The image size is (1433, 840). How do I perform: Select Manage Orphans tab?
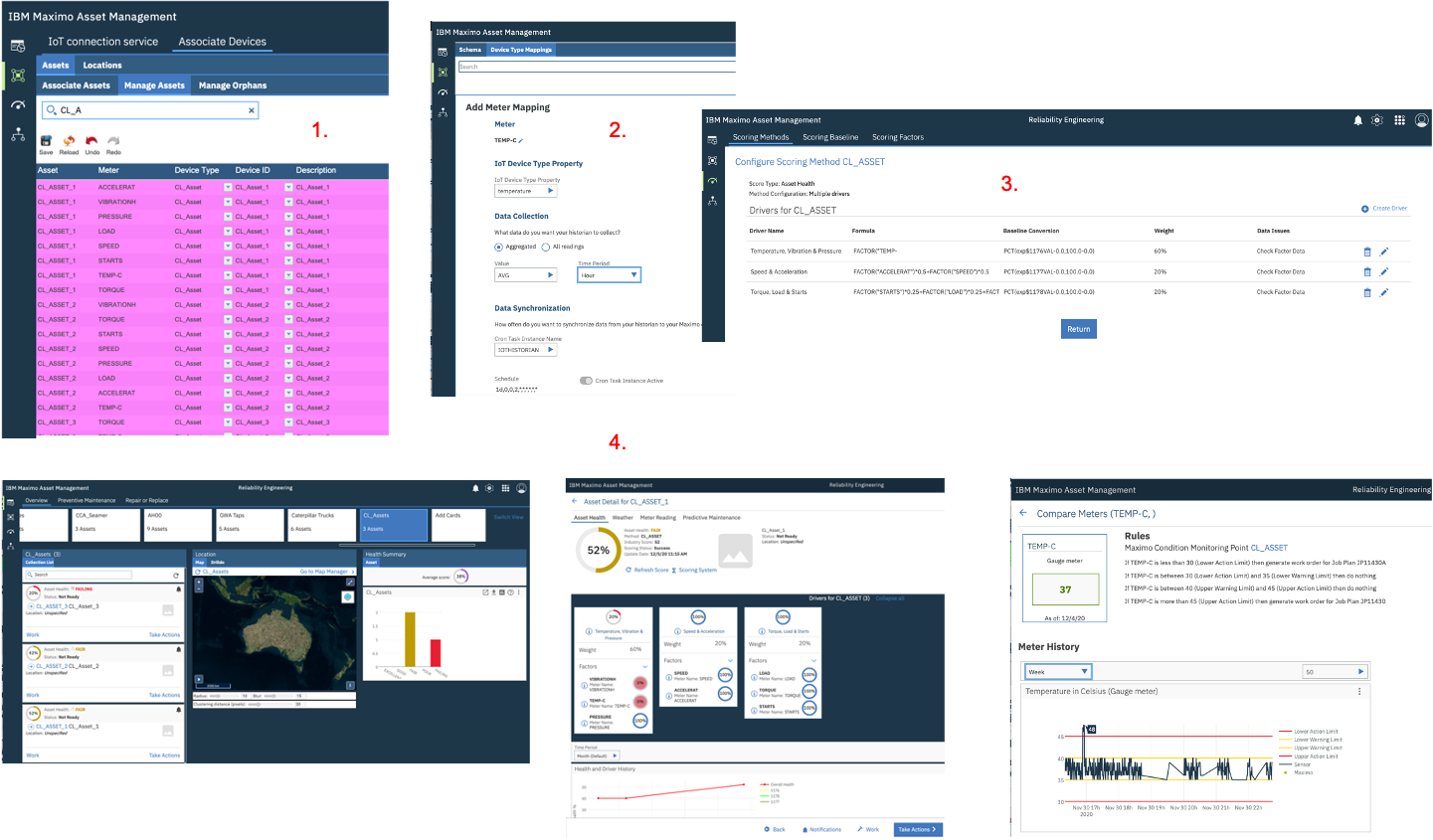[233, 85]
